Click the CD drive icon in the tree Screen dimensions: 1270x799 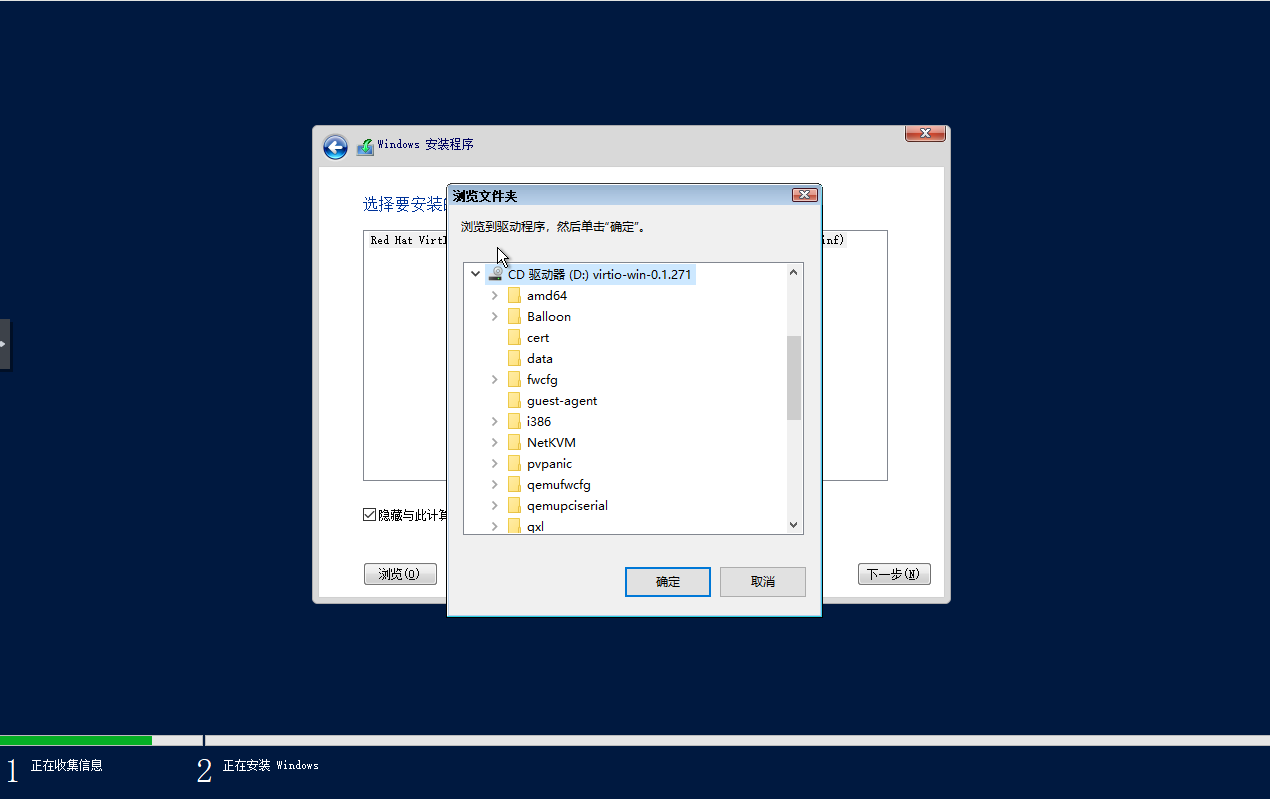[x=495, y=274]
